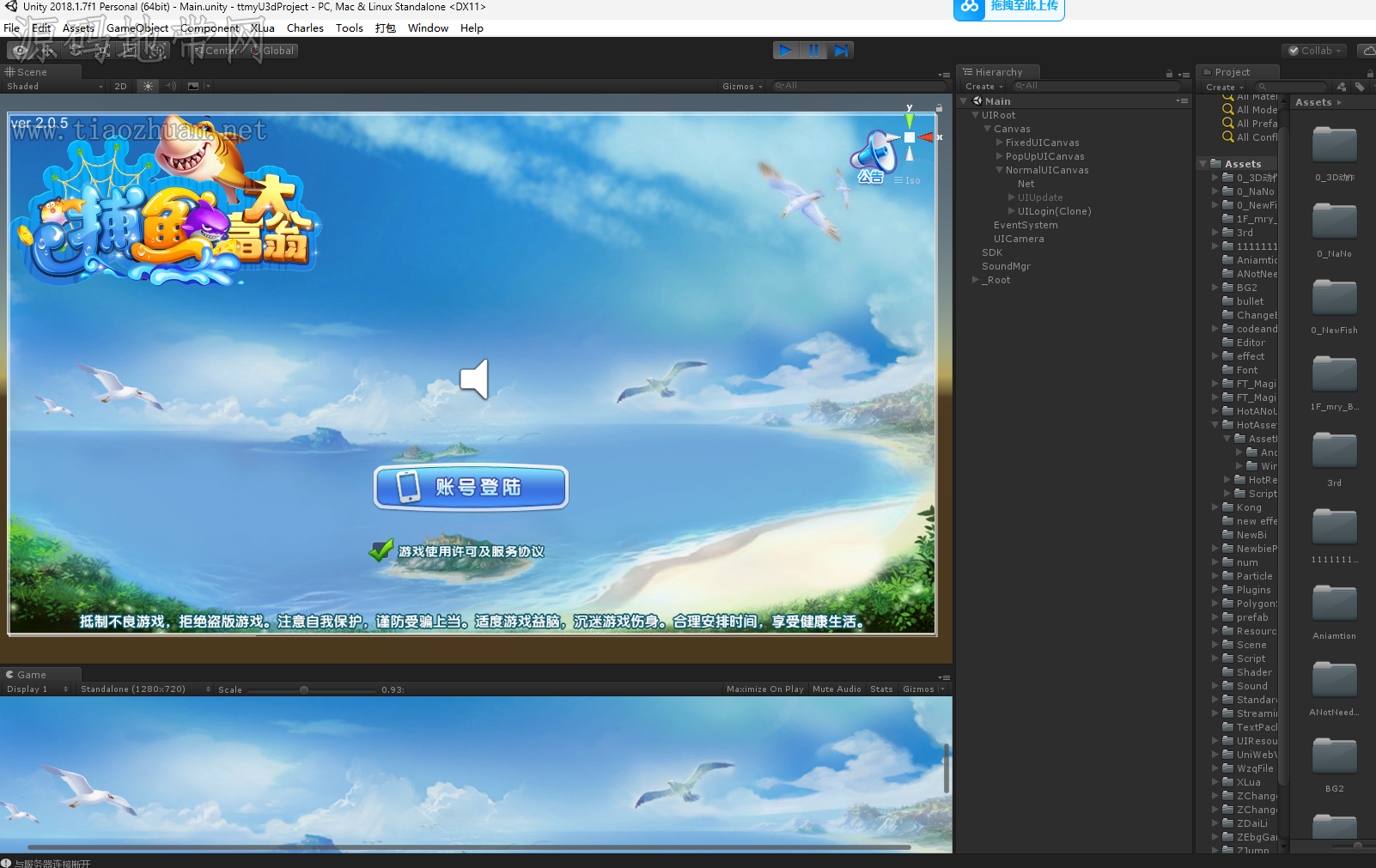Select EventSystem in Hierarchy

(x=1026, y=225)
